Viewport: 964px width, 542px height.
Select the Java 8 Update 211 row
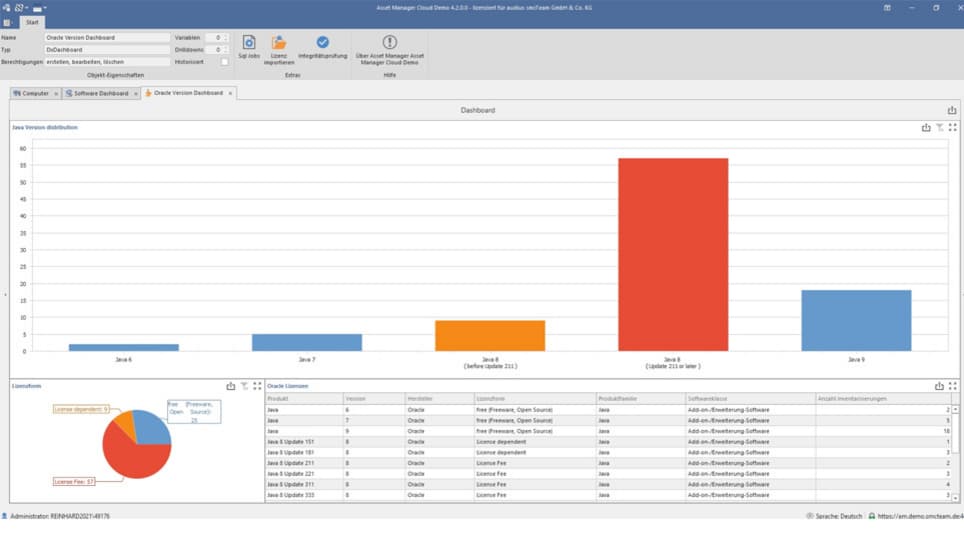pos(608,463)
